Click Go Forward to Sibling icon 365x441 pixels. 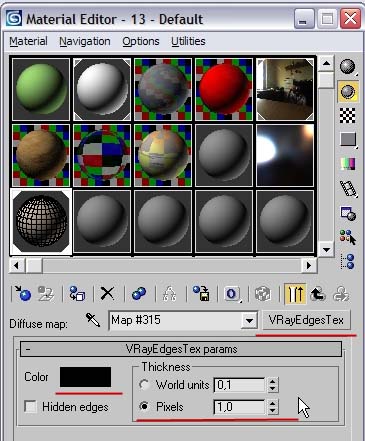pyautogui.click(x=341, y=294)
